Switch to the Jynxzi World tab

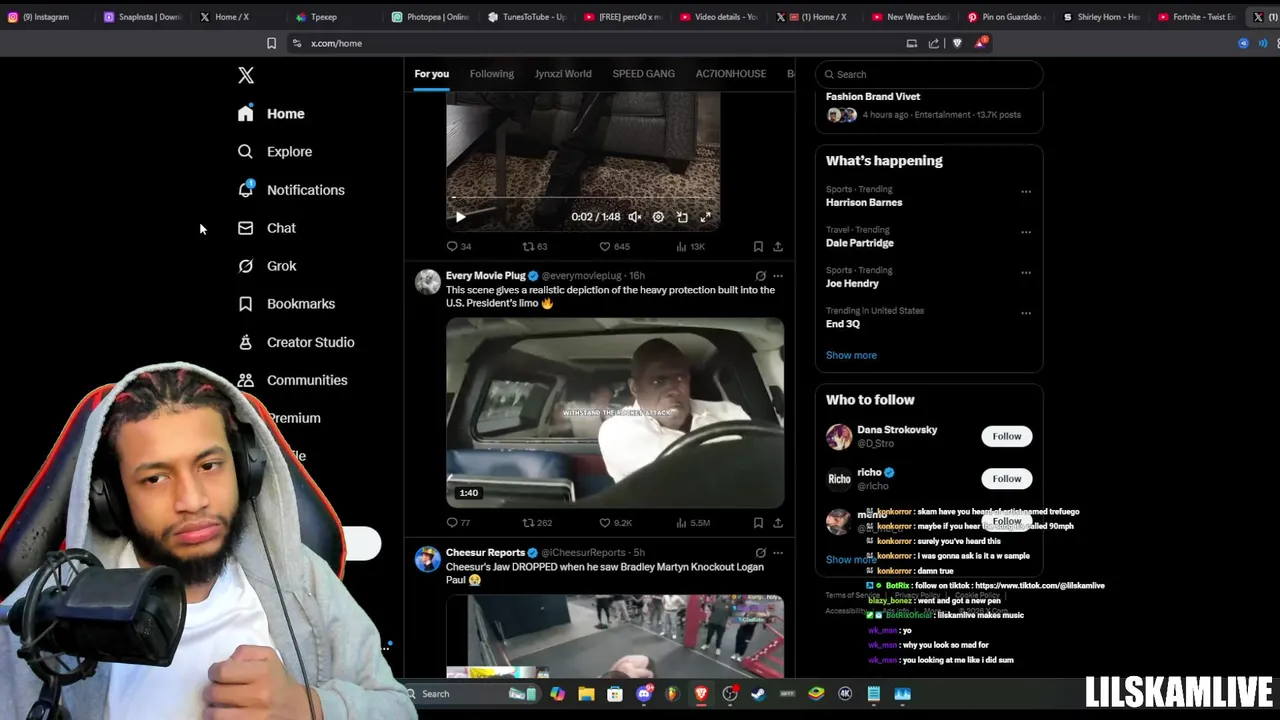(x=563, y=74)
